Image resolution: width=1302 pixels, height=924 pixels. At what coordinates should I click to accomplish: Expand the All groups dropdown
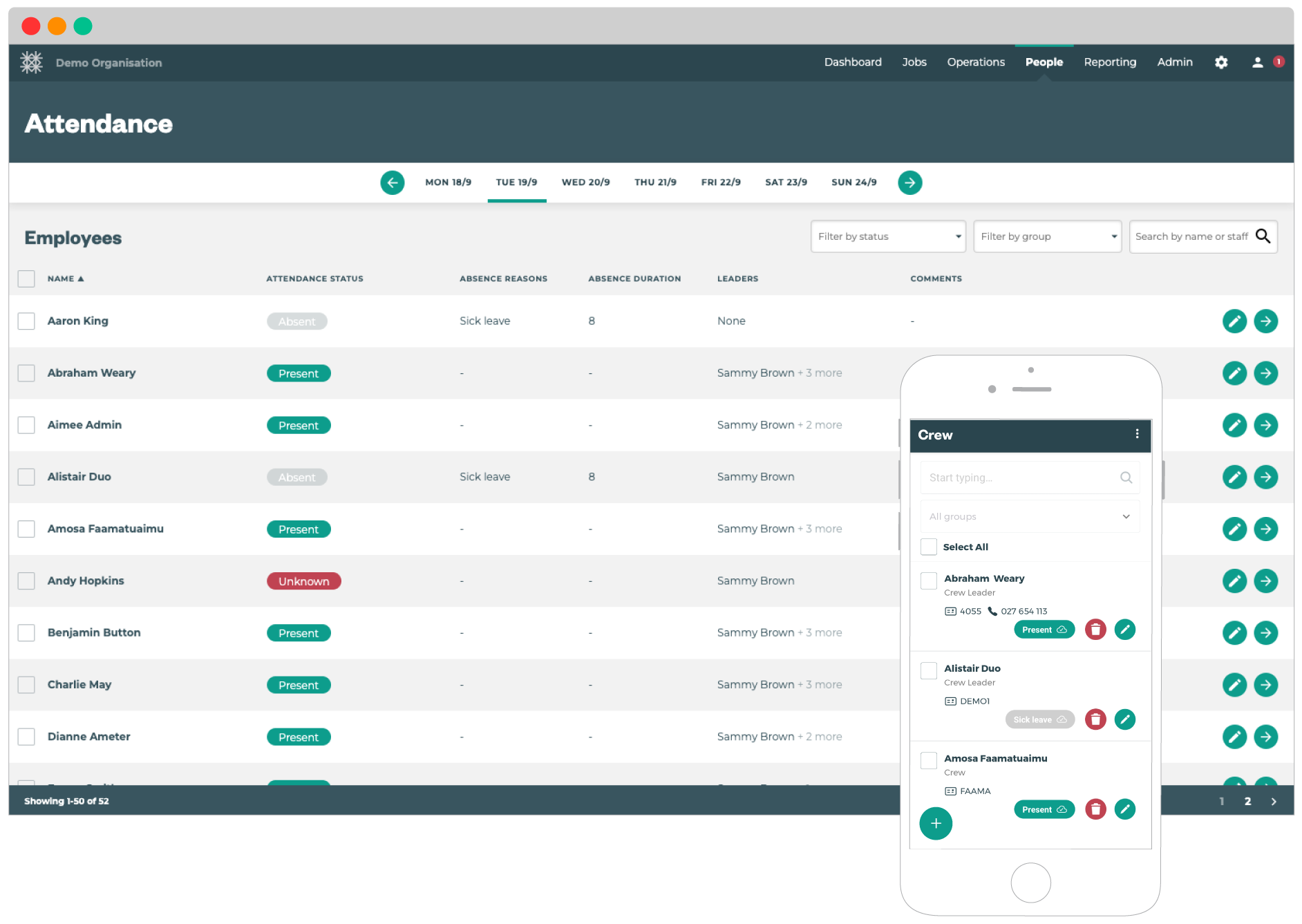point(1030,516)
